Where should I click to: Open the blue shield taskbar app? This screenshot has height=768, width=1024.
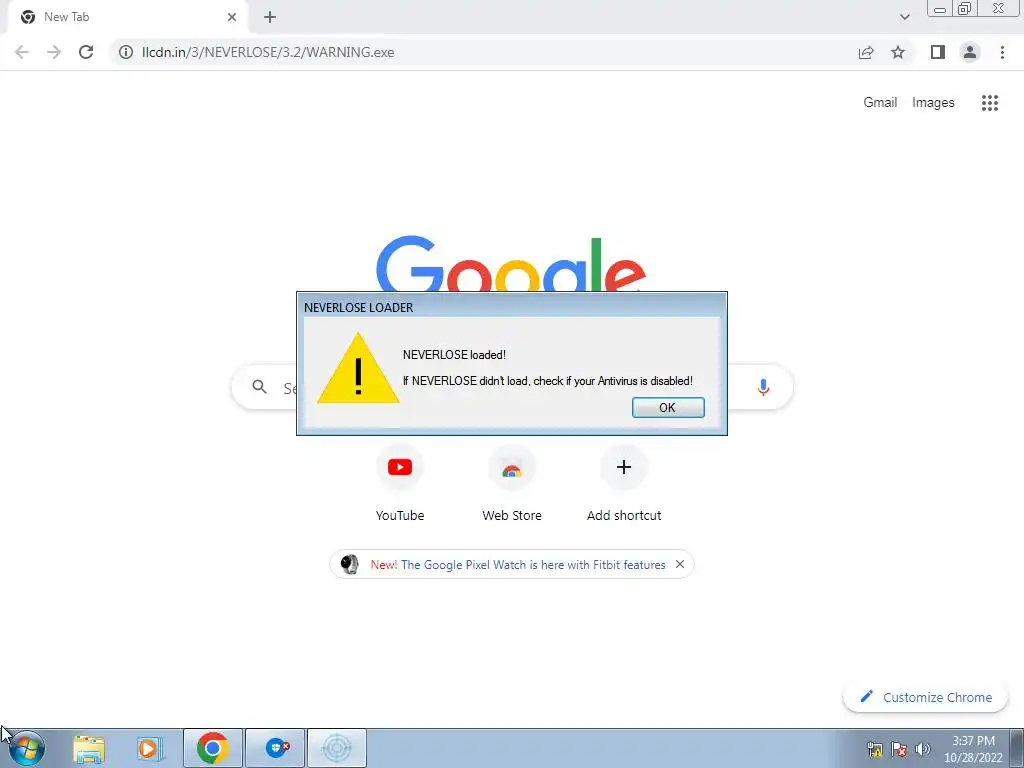275,748
